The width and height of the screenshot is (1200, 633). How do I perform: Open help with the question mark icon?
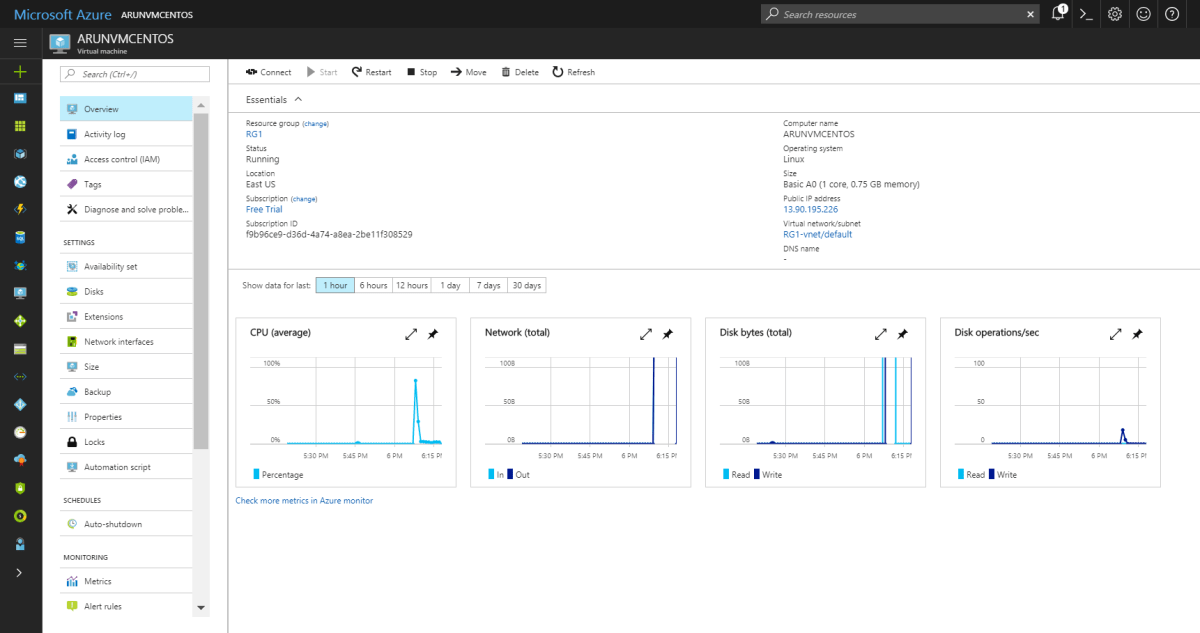[x=1170, y=14]
